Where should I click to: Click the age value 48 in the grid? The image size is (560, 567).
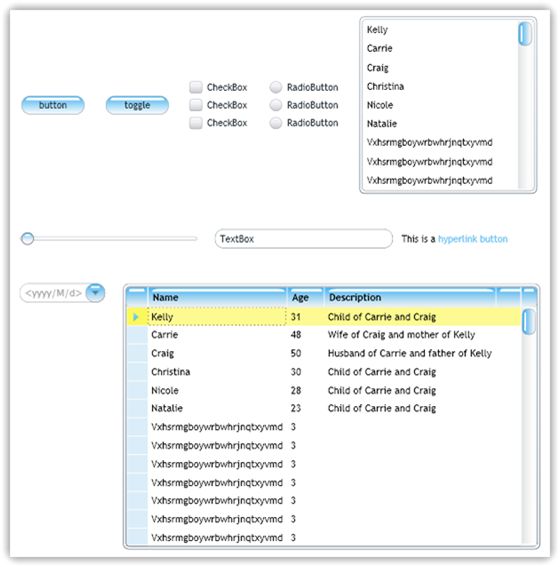click(x=296, y=335)
